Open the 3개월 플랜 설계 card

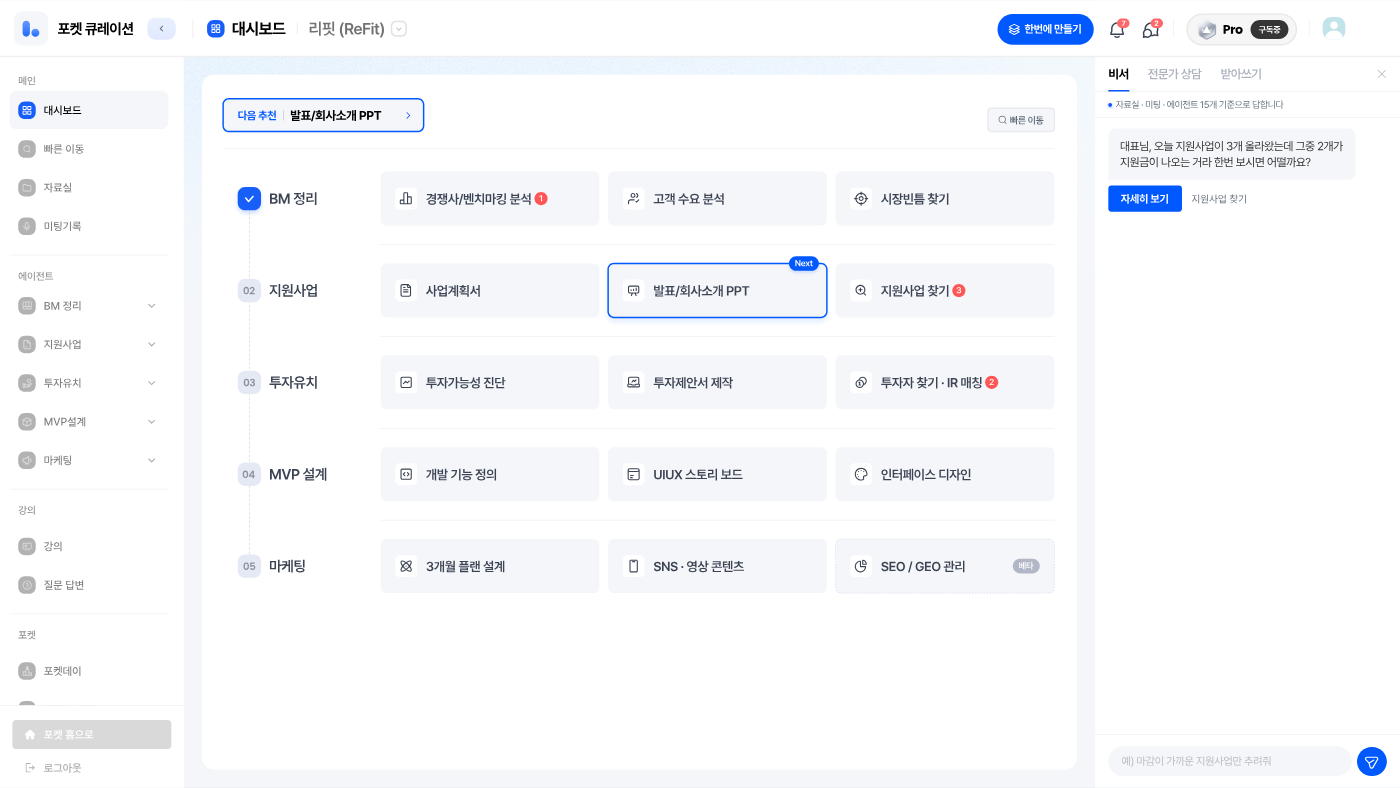(490, 566)
